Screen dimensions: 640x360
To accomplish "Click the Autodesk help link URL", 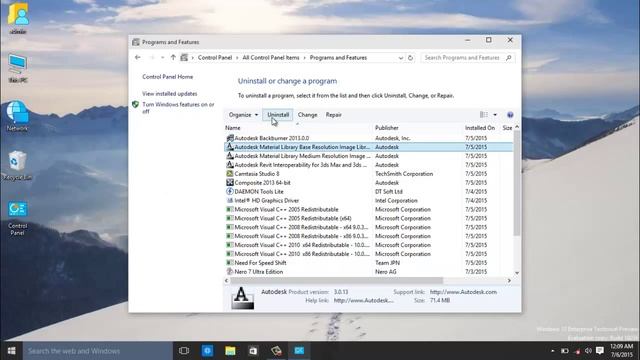I will [x=364, y=300].
